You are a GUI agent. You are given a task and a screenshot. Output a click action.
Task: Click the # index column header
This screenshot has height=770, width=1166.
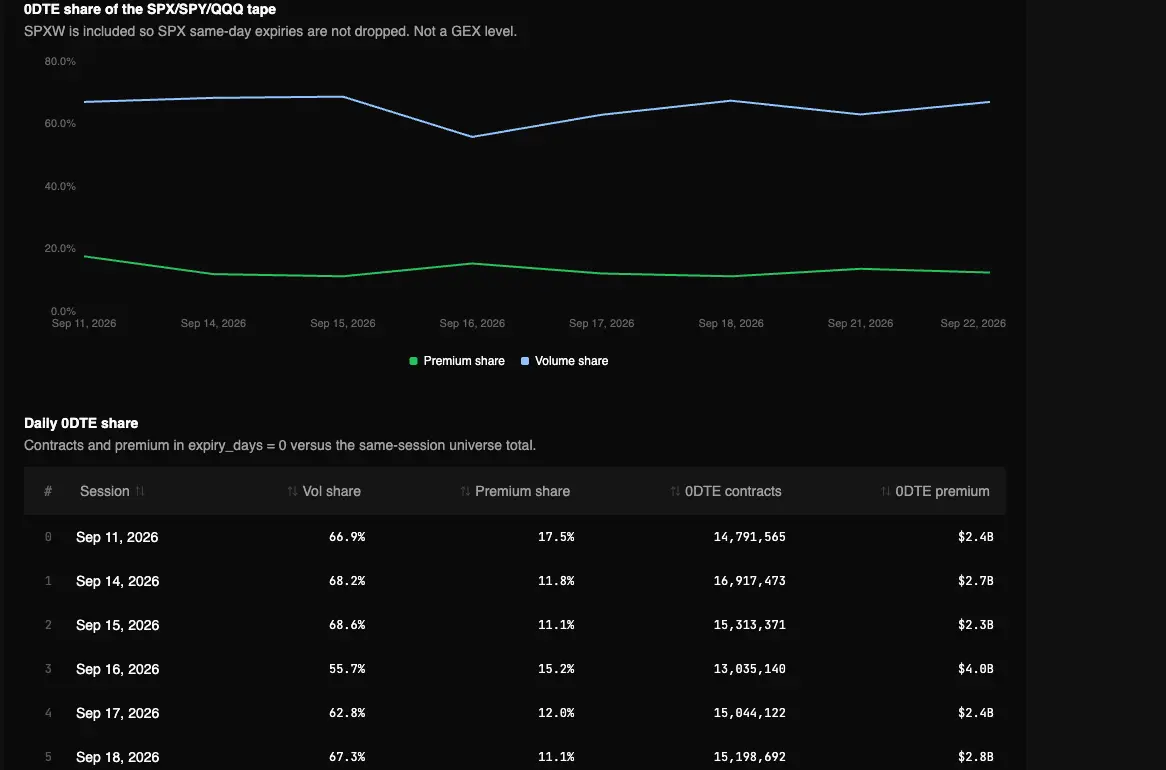tap(48, 491)
